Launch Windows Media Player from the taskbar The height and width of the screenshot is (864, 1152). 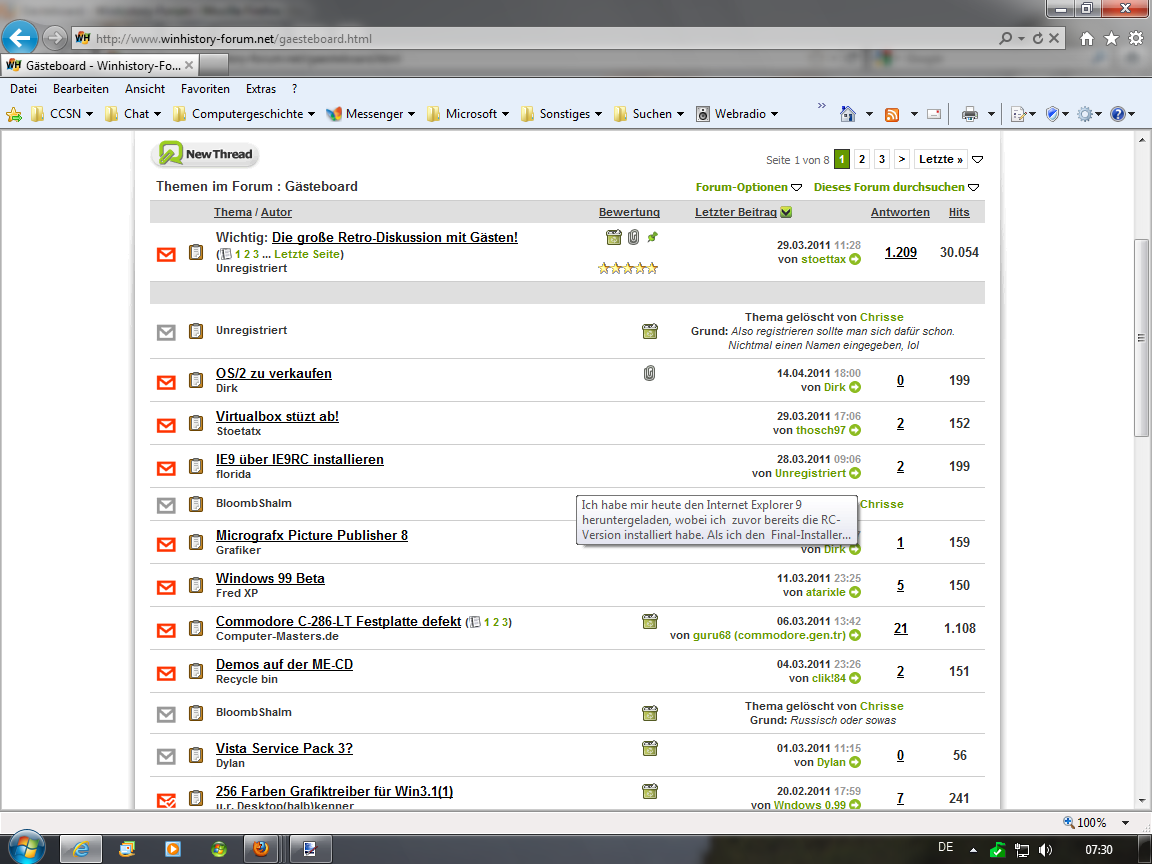pyautogui.click(x=173, y=849)
